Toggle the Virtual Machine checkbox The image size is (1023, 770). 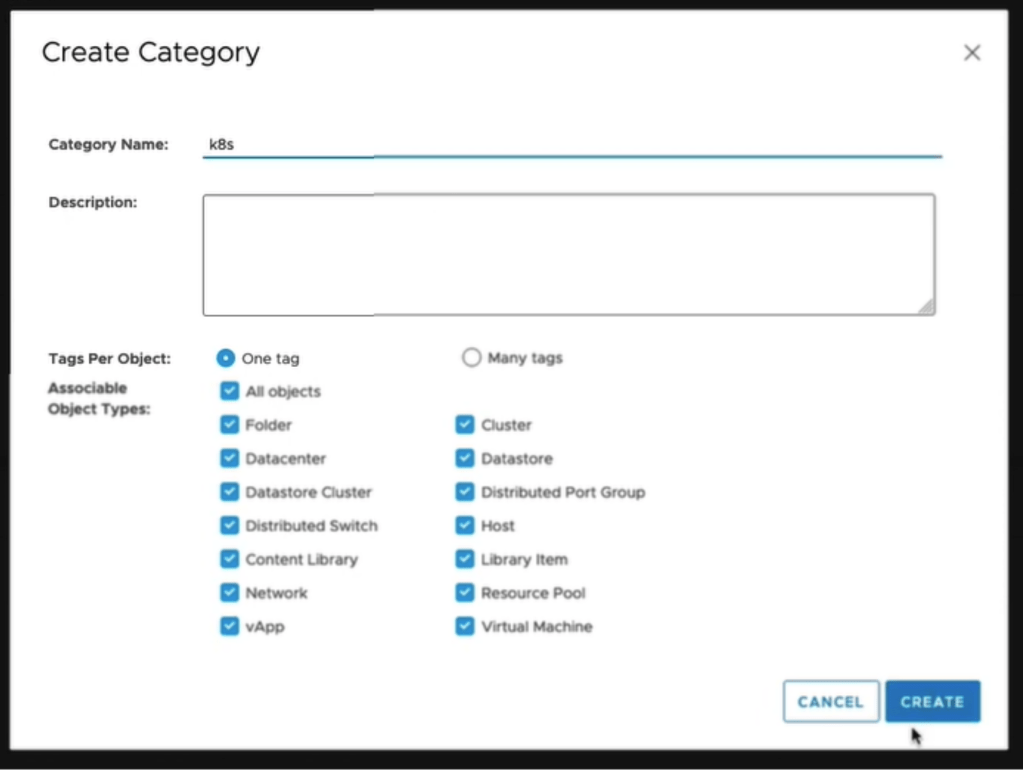click(x=465, y=626)
